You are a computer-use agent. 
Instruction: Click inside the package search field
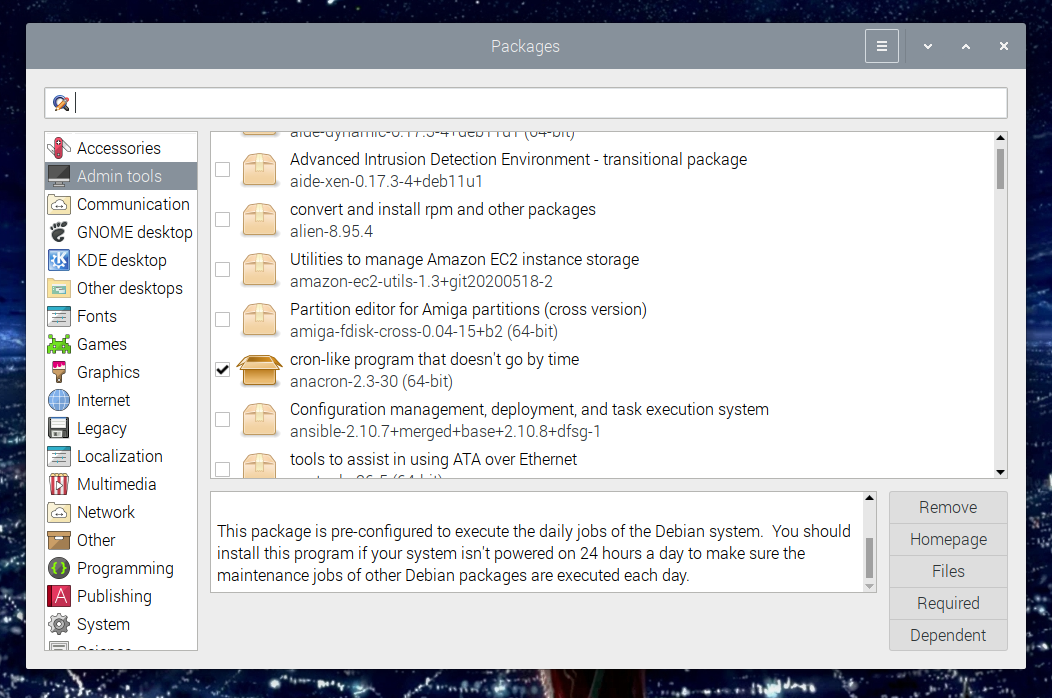point(400,102)
